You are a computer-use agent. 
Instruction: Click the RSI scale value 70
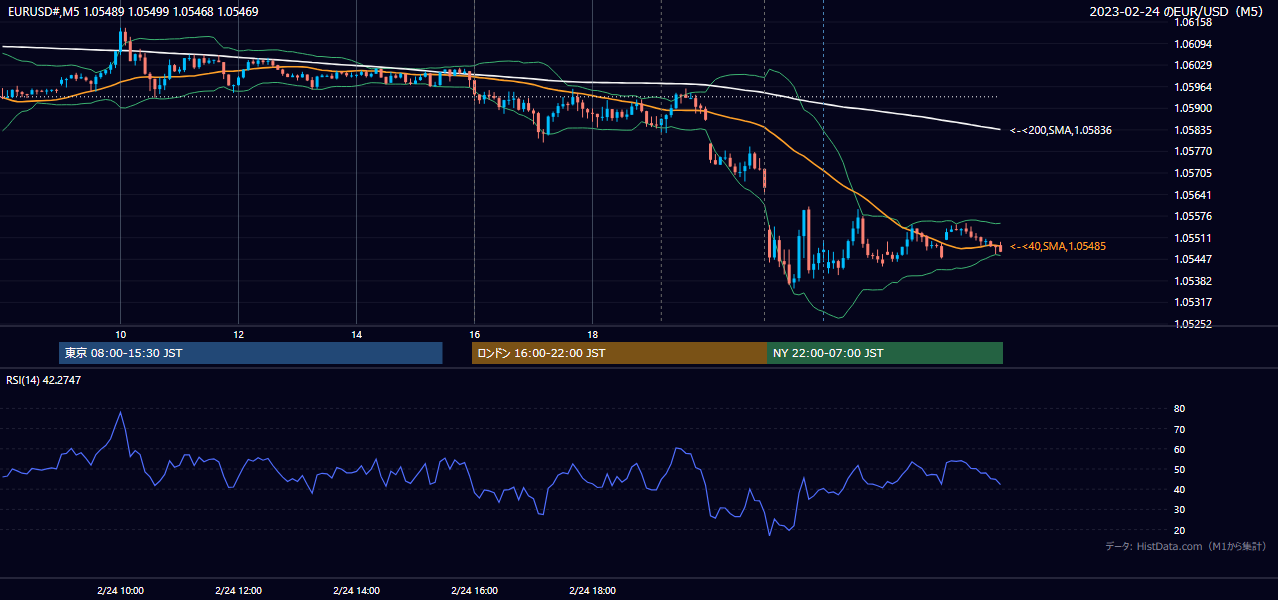[x=1180, y=429]
